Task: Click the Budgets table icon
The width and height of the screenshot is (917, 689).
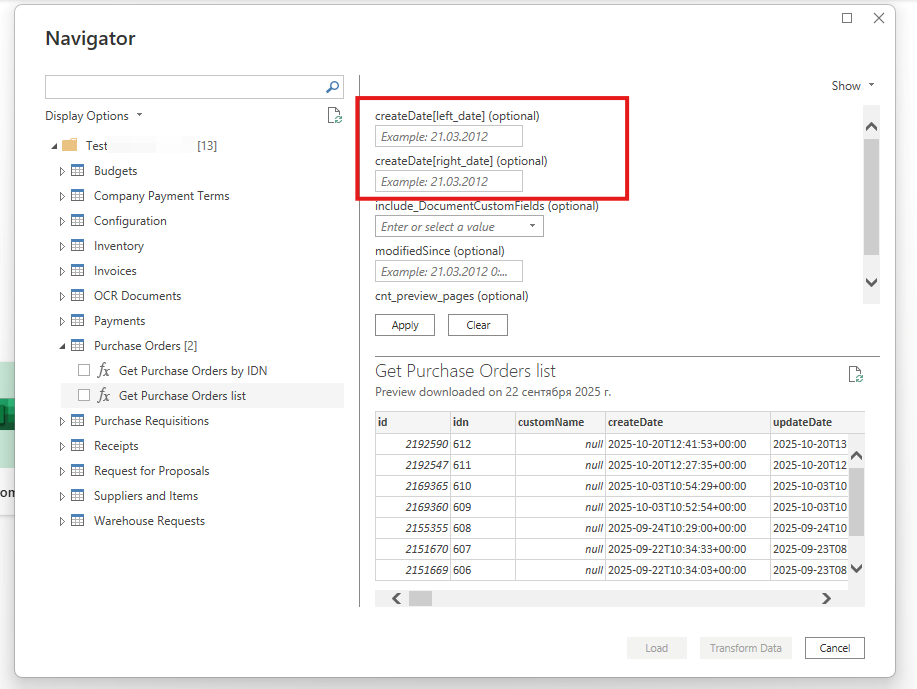Action: 78,171
